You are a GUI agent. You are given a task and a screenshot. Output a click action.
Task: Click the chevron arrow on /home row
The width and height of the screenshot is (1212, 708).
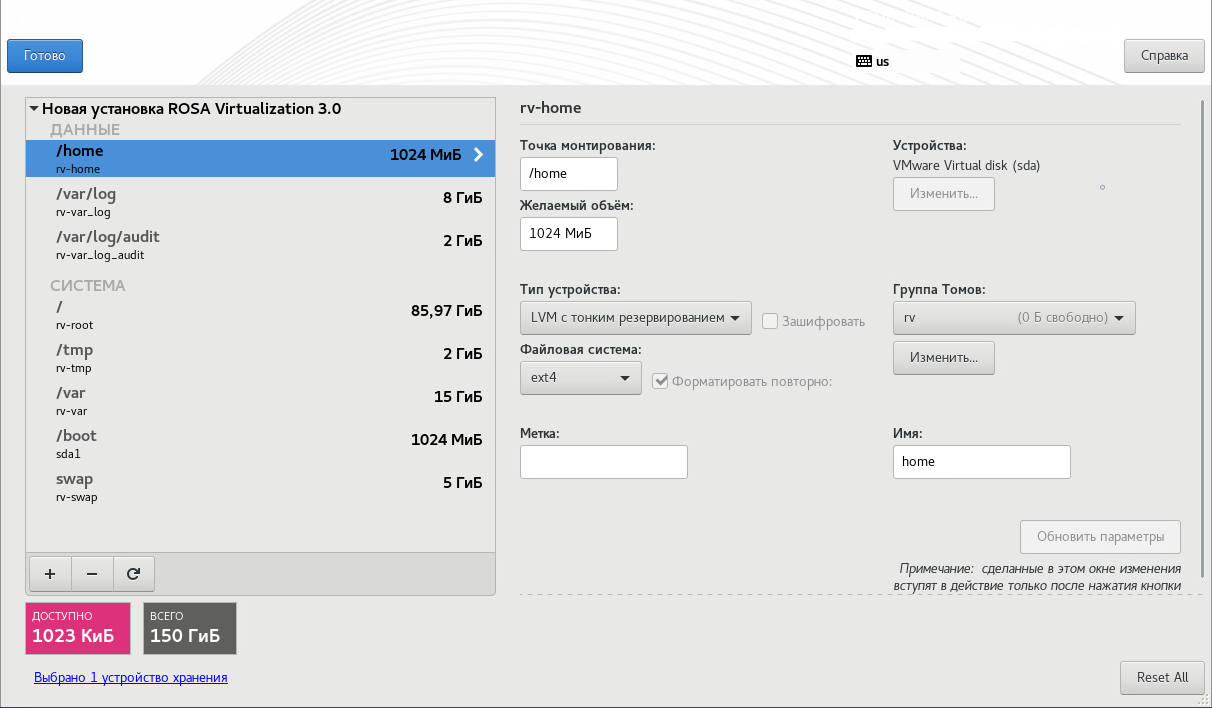click(x=478, y=155)
